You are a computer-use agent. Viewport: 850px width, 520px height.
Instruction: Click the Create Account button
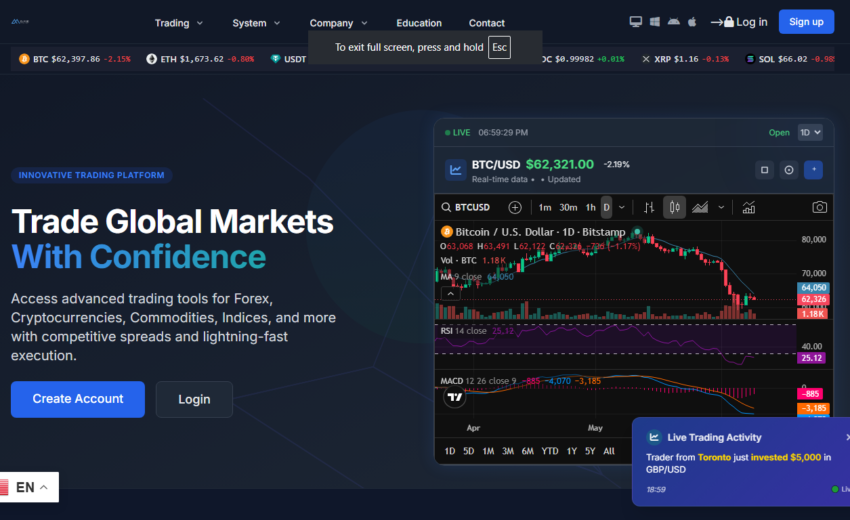(x=78, y=399)
